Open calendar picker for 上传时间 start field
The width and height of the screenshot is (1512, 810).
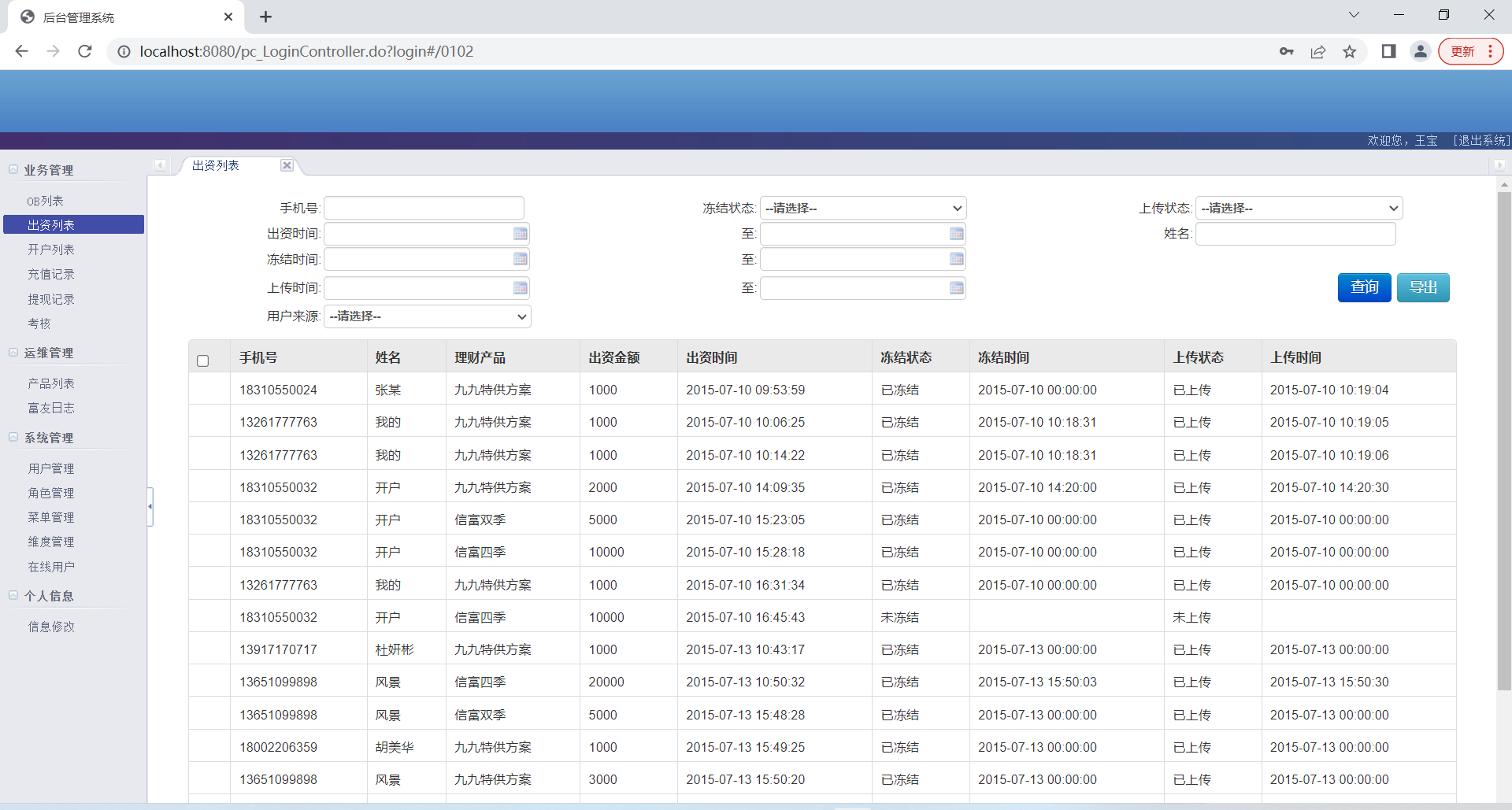coord(520,288)
